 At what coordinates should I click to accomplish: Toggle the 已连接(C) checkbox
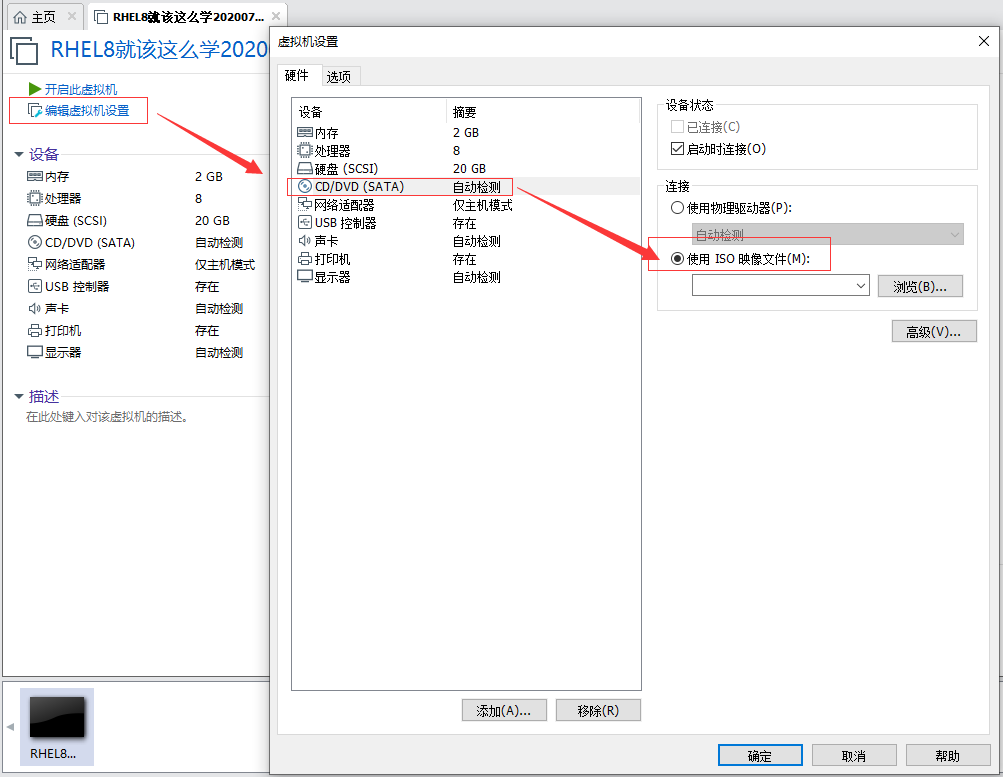tap(677, 127)
